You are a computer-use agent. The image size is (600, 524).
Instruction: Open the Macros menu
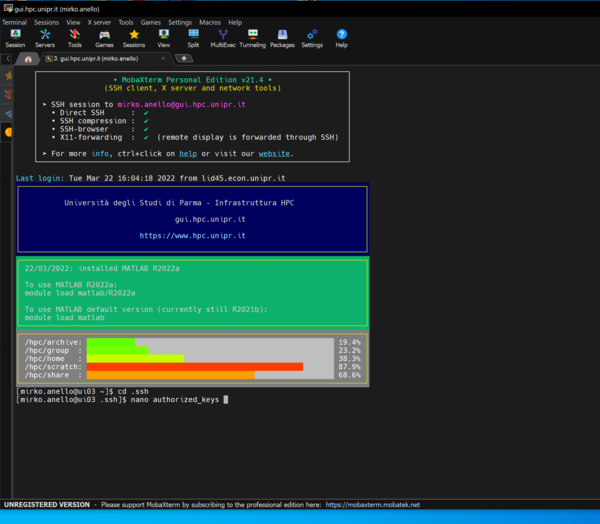209,22
